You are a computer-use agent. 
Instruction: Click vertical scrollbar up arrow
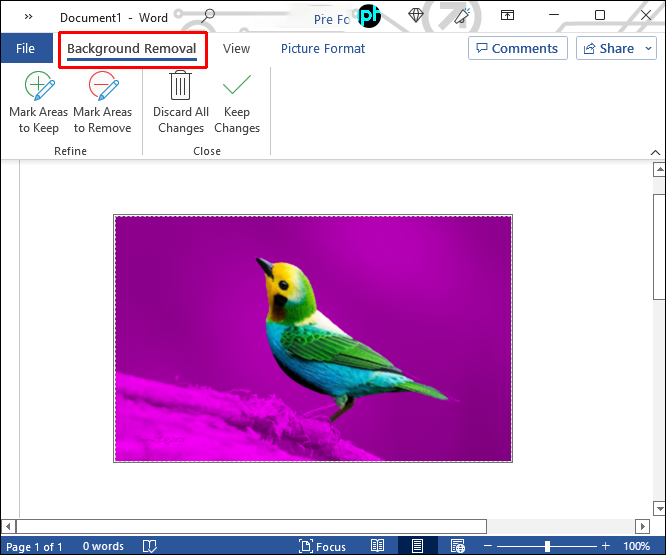point(659,170)
